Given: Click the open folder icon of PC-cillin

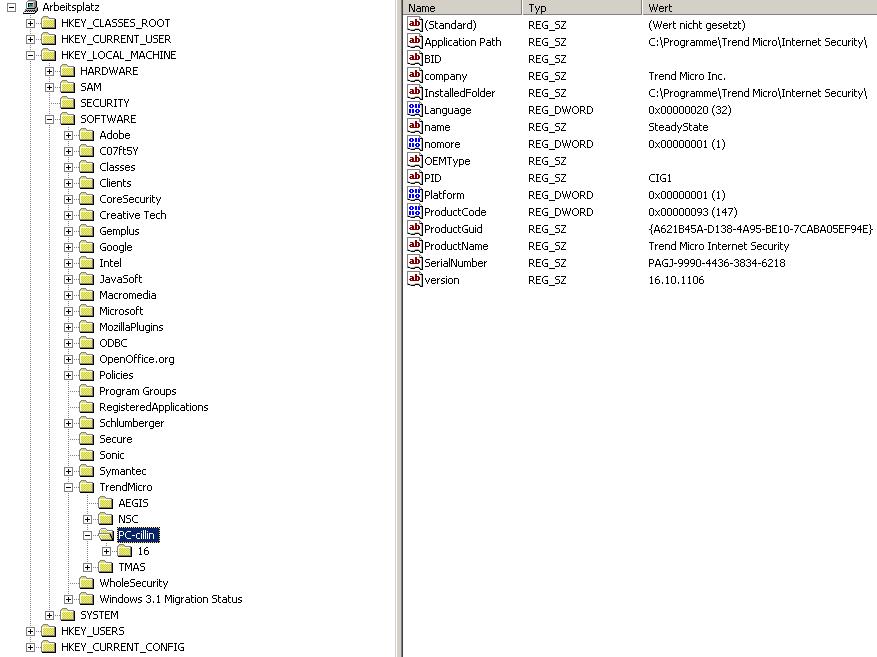Looking at the screenshot, I should [x=106, y=536].
